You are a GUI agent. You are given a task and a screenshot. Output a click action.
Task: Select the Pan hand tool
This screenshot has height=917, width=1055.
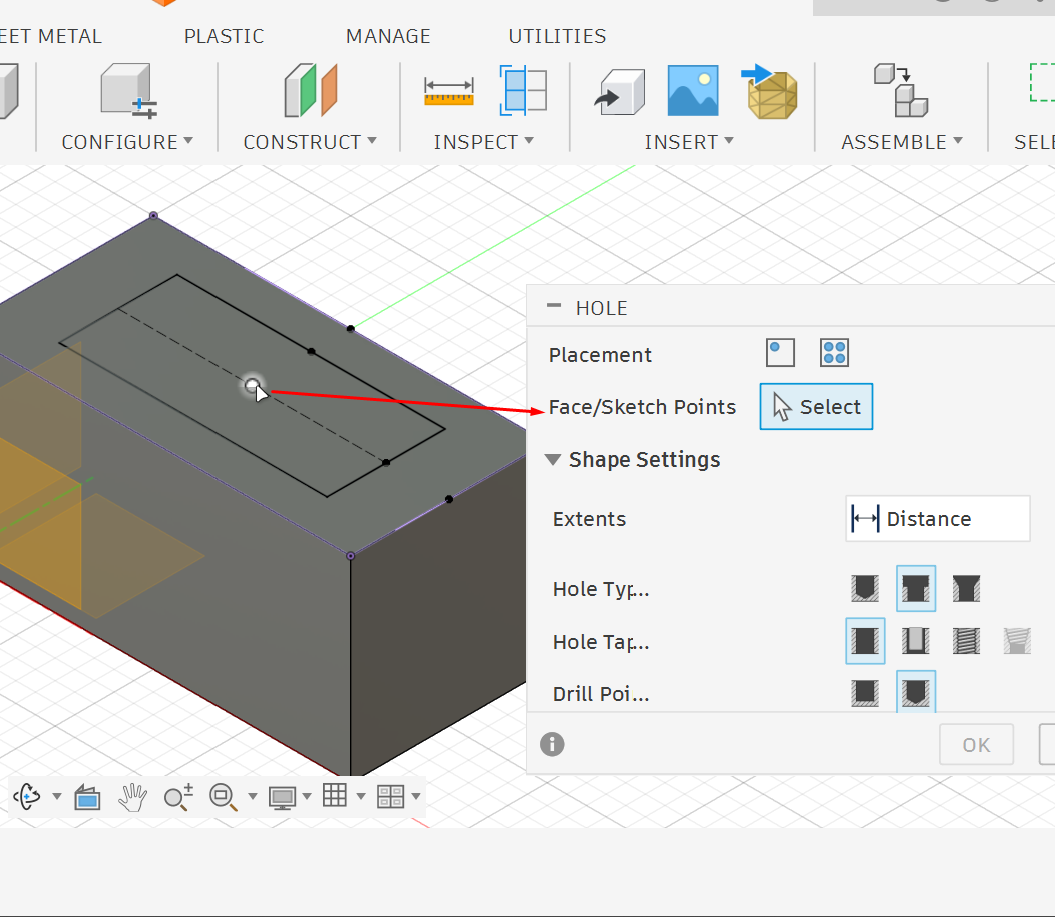133,797
